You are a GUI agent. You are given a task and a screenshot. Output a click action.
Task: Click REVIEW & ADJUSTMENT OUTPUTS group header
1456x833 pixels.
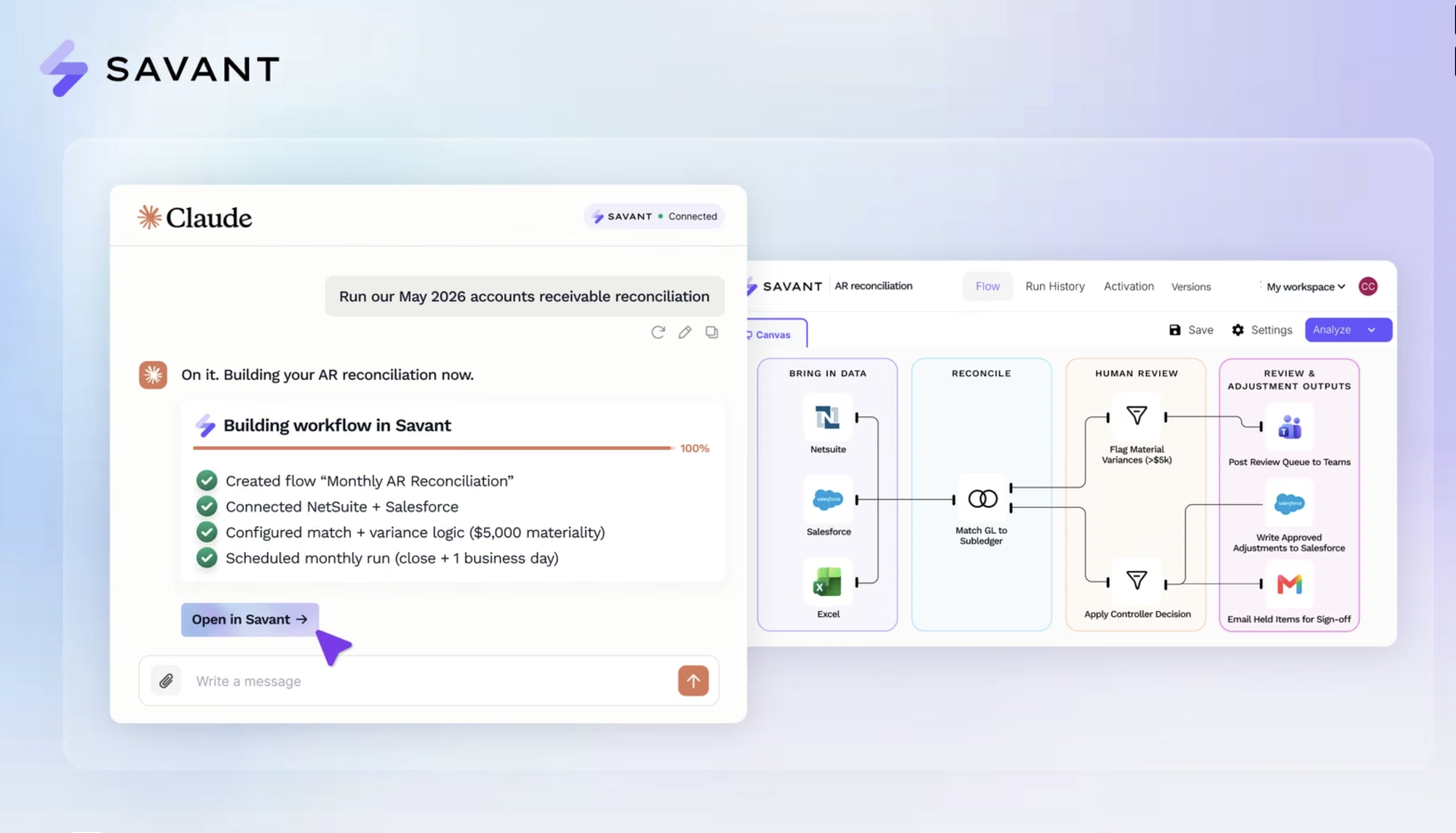(1289, 380)
